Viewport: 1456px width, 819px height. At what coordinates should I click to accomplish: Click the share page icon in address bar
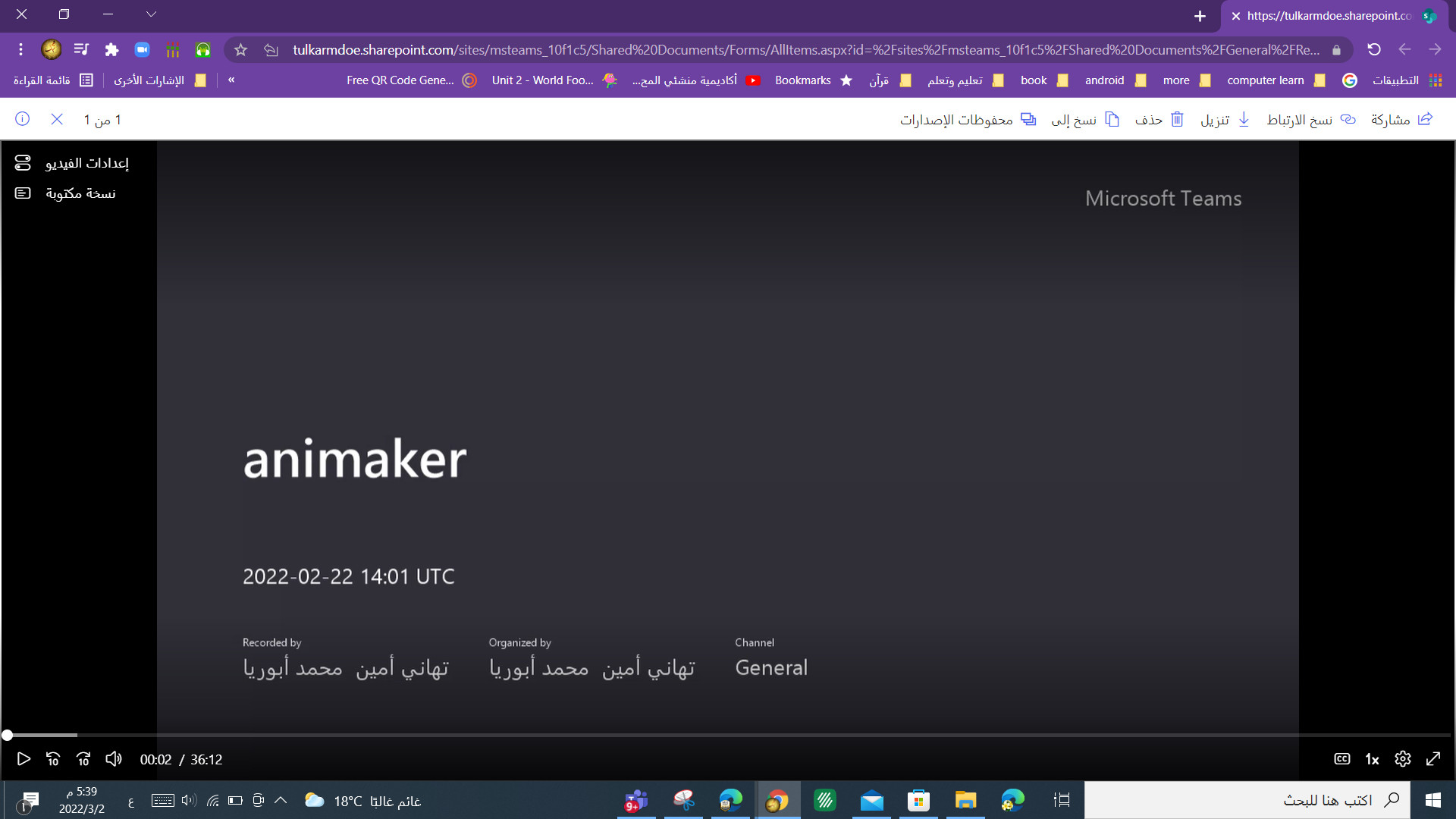[271, 50]
